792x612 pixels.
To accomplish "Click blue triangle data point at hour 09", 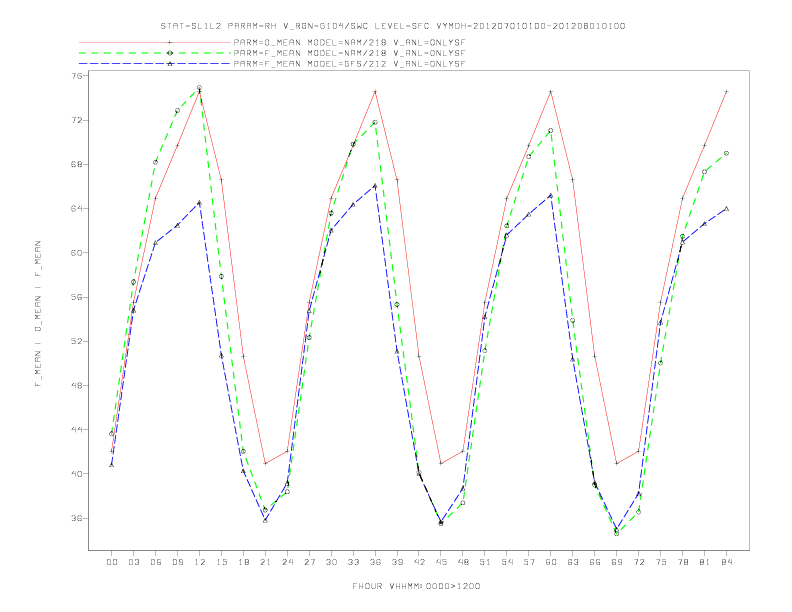I will (x=178, y=225).
